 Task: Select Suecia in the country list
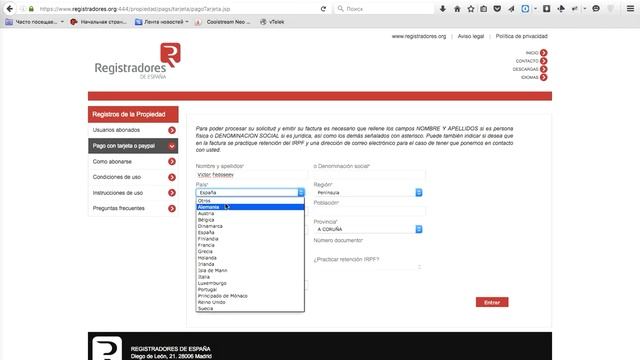point(250,309)
